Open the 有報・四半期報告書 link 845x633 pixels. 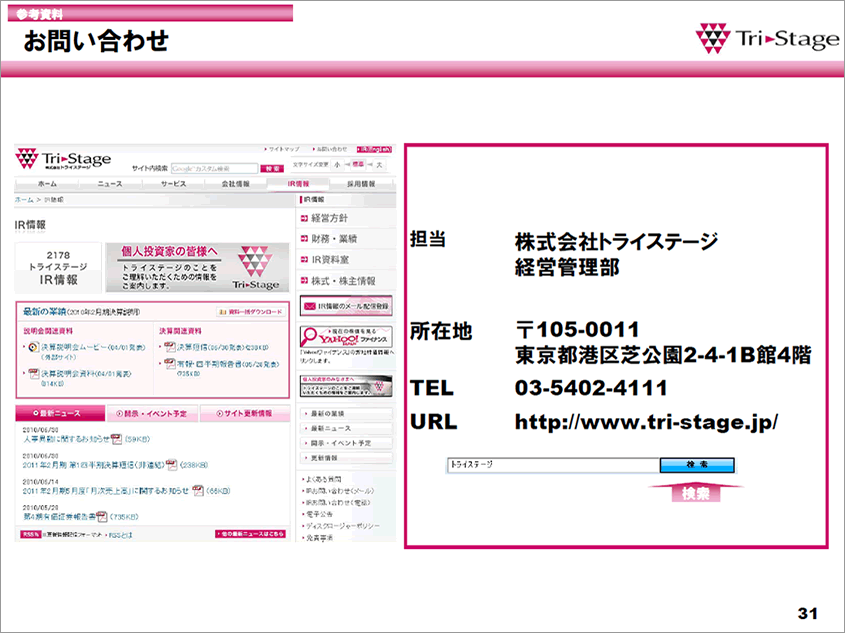click(x=228, y=364)
